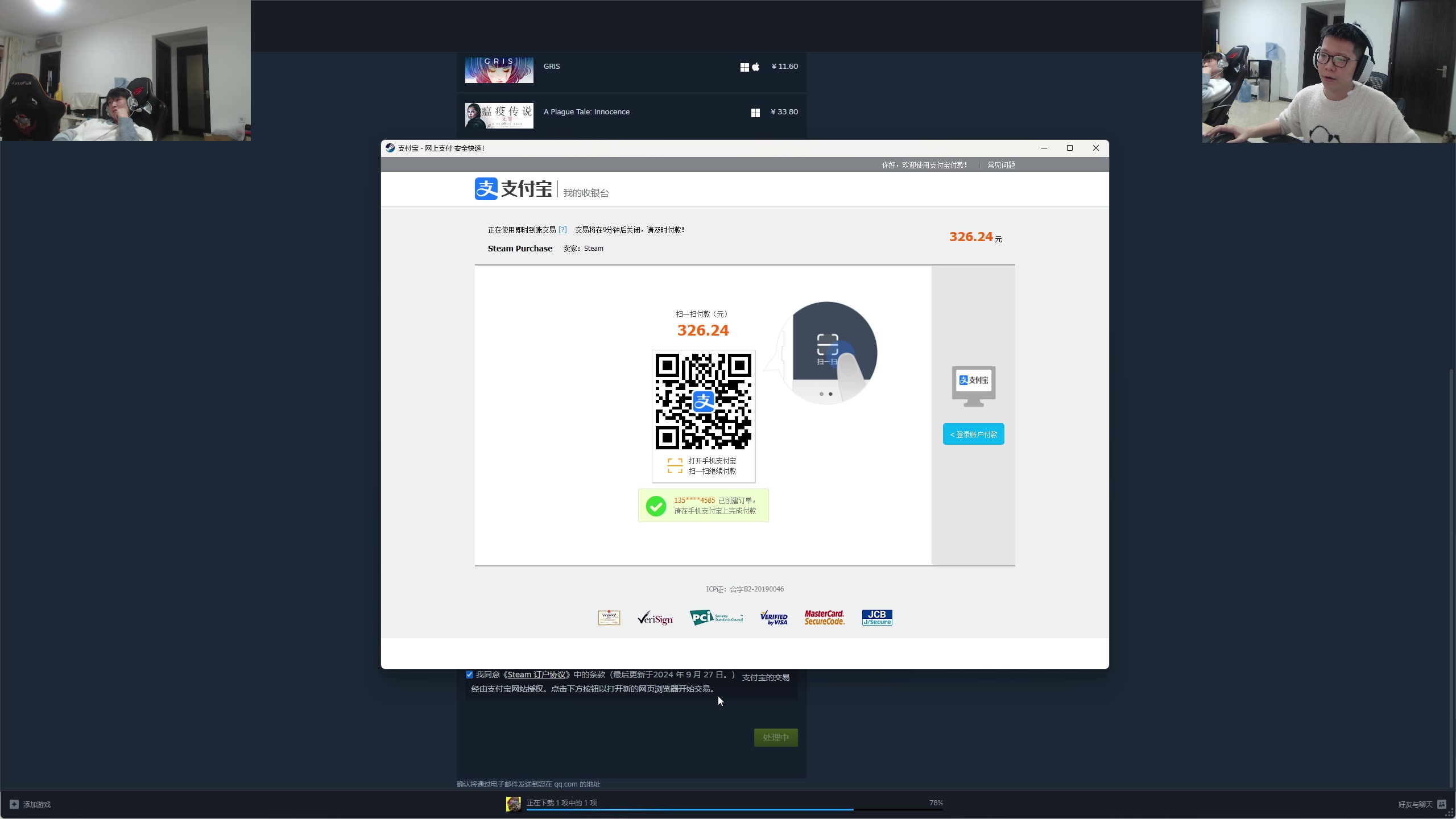Click the downloading game icon in the footer

(x=514, y=804)
